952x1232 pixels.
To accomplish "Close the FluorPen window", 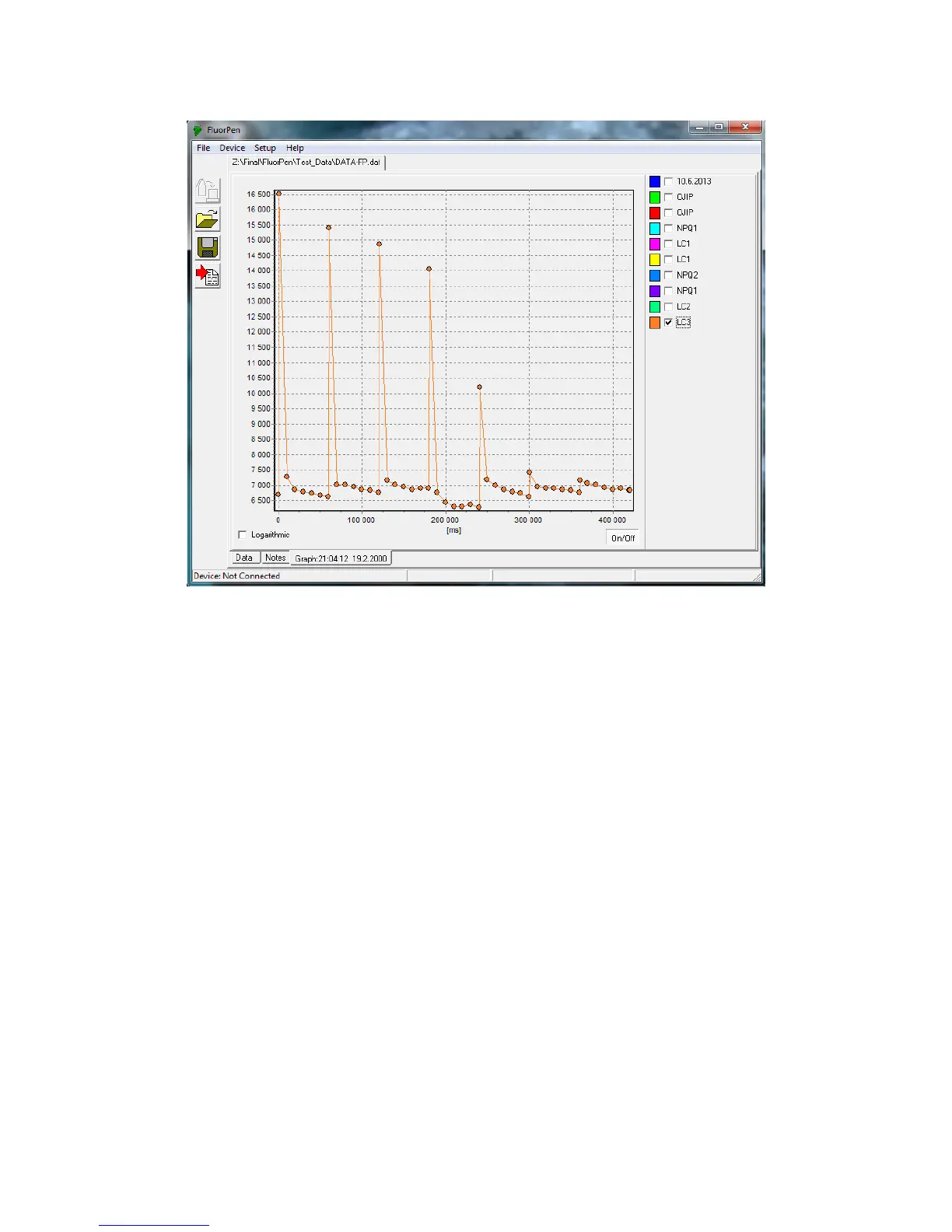I will (744, 127).
